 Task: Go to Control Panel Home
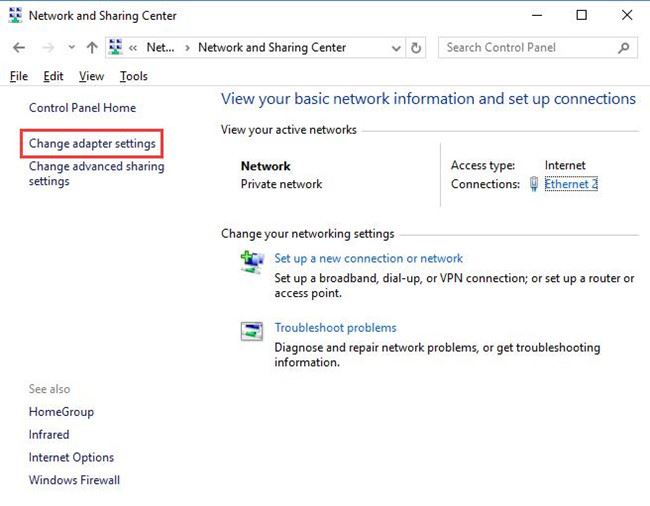pos(82,108)
